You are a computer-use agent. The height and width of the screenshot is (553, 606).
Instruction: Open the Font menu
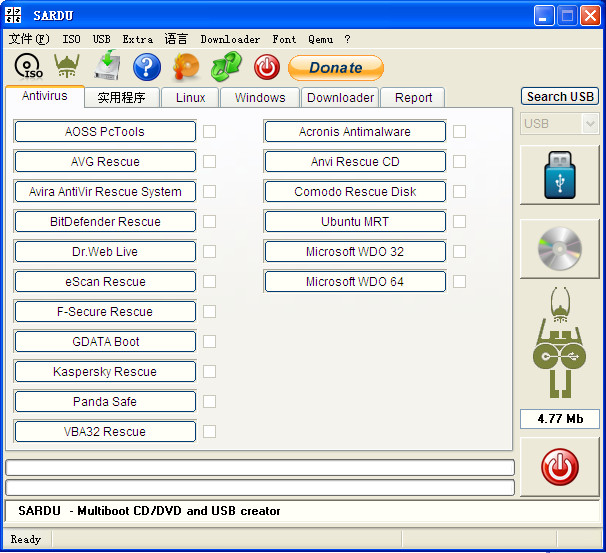(x=284, y=39)
